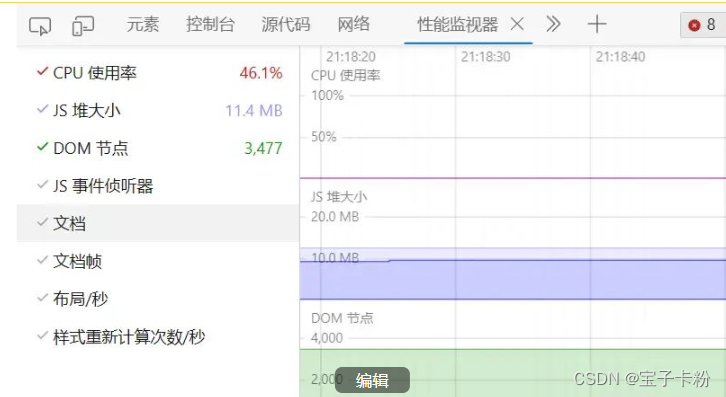
Task: Click the 20.0 MB axis label
Action: tap(335, 216)
